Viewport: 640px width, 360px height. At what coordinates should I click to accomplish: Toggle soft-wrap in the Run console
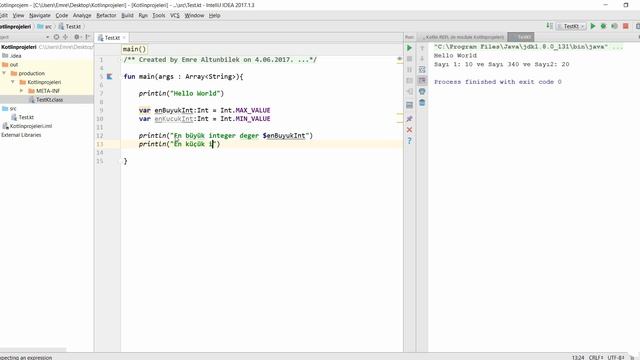pyautogui.click(x=422, y=70)
